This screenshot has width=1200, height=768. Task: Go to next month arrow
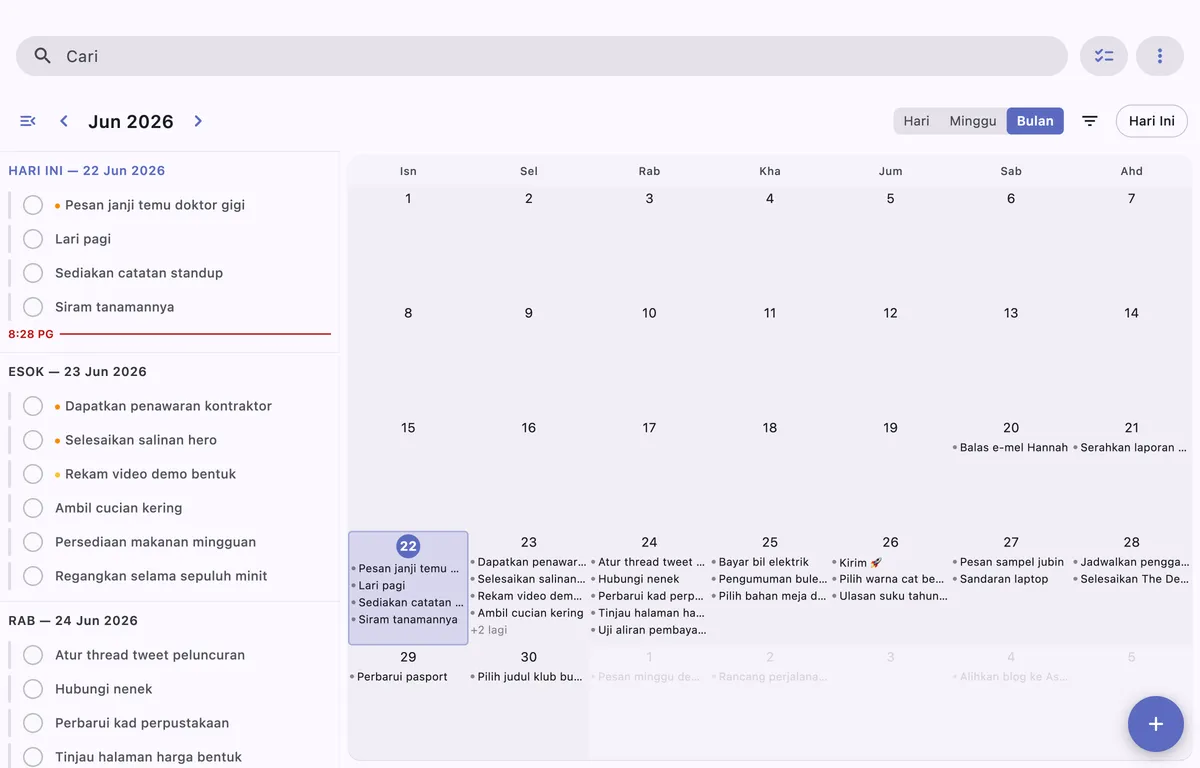point(198,121)
